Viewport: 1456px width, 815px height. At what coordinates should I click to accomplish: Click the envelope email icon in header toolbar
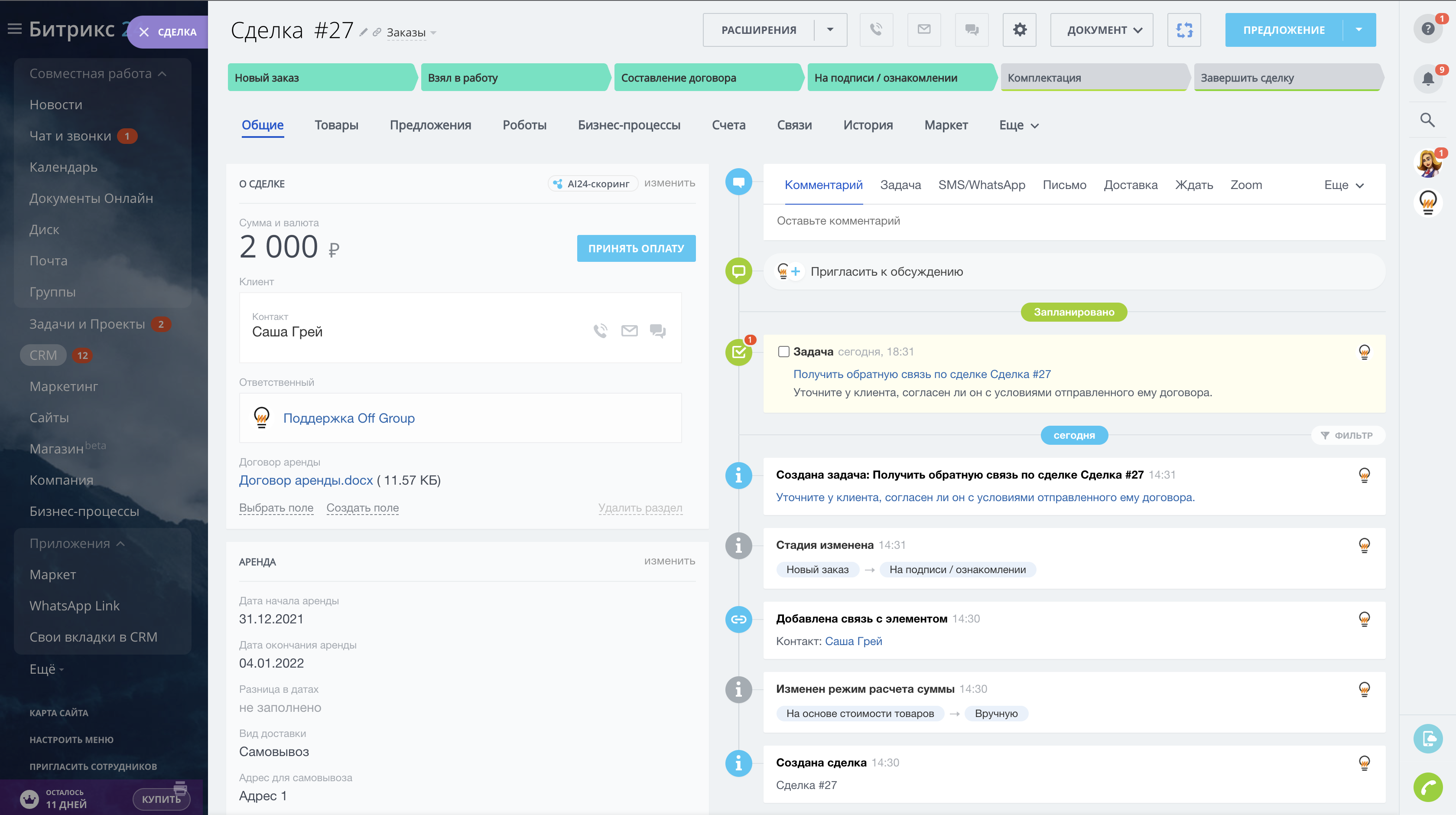(923, 29)
